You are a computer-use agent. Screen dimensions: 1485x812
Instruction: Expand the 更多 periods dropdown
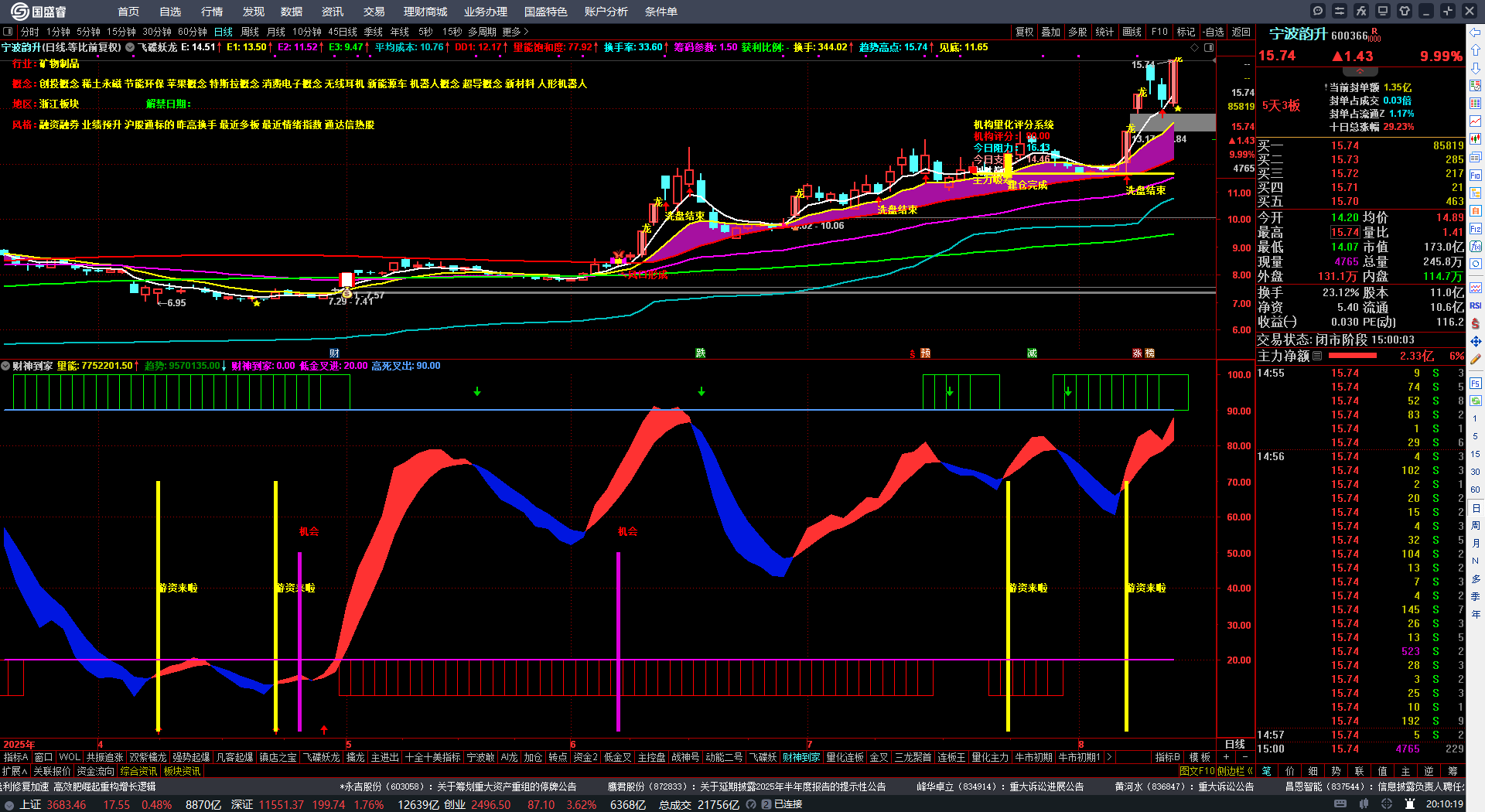516,32
